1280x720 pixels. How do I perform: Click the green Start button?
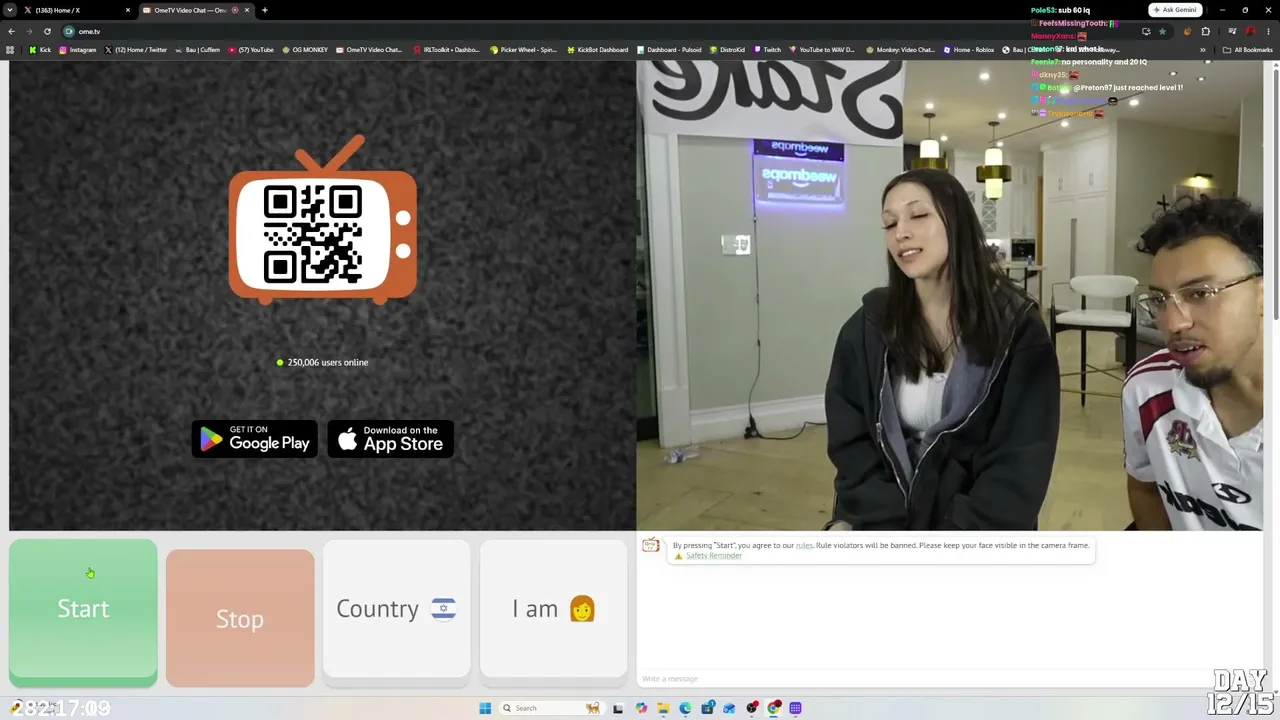(83, 612)
